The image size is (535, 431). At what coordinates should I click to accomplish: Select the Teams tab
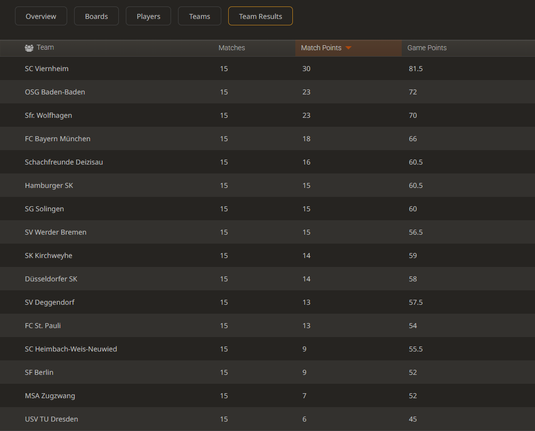pyautogui.click(x=200, y=16)
